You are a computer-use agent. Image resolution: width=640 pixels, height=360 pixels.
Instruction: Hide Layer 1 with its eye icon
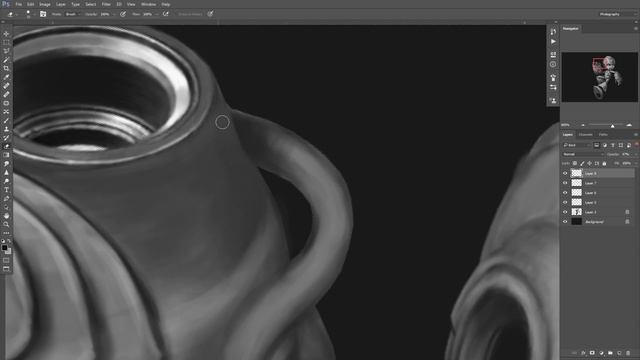pyautogui.click(x=565, y=212)
